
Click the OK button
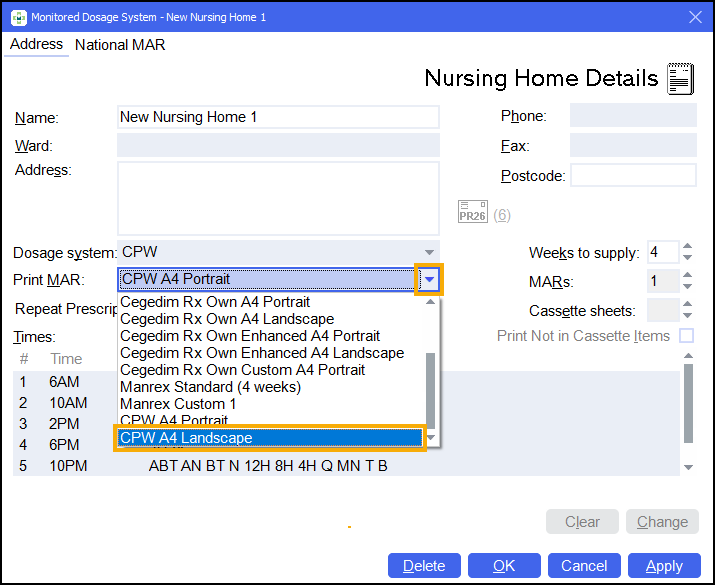click(504, 566)
